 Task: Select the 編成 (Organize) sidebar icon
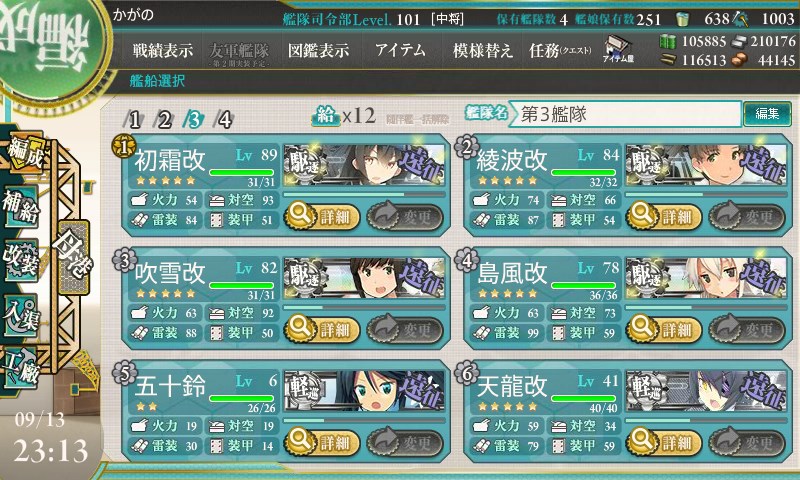(24, 153)
